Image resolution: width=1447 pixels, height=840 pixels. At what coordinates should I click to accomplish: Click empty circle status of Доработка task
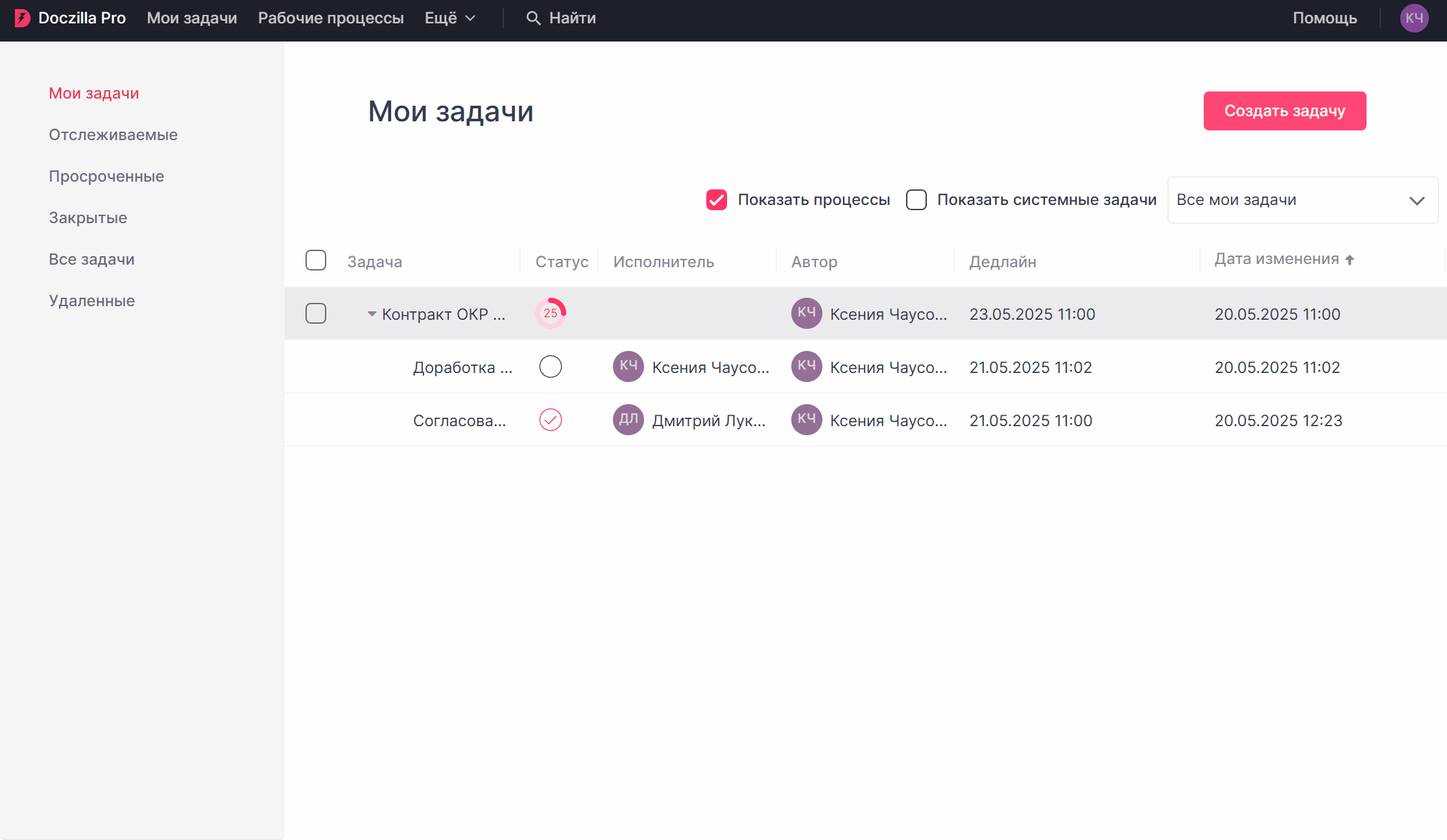tap(551, 366)
